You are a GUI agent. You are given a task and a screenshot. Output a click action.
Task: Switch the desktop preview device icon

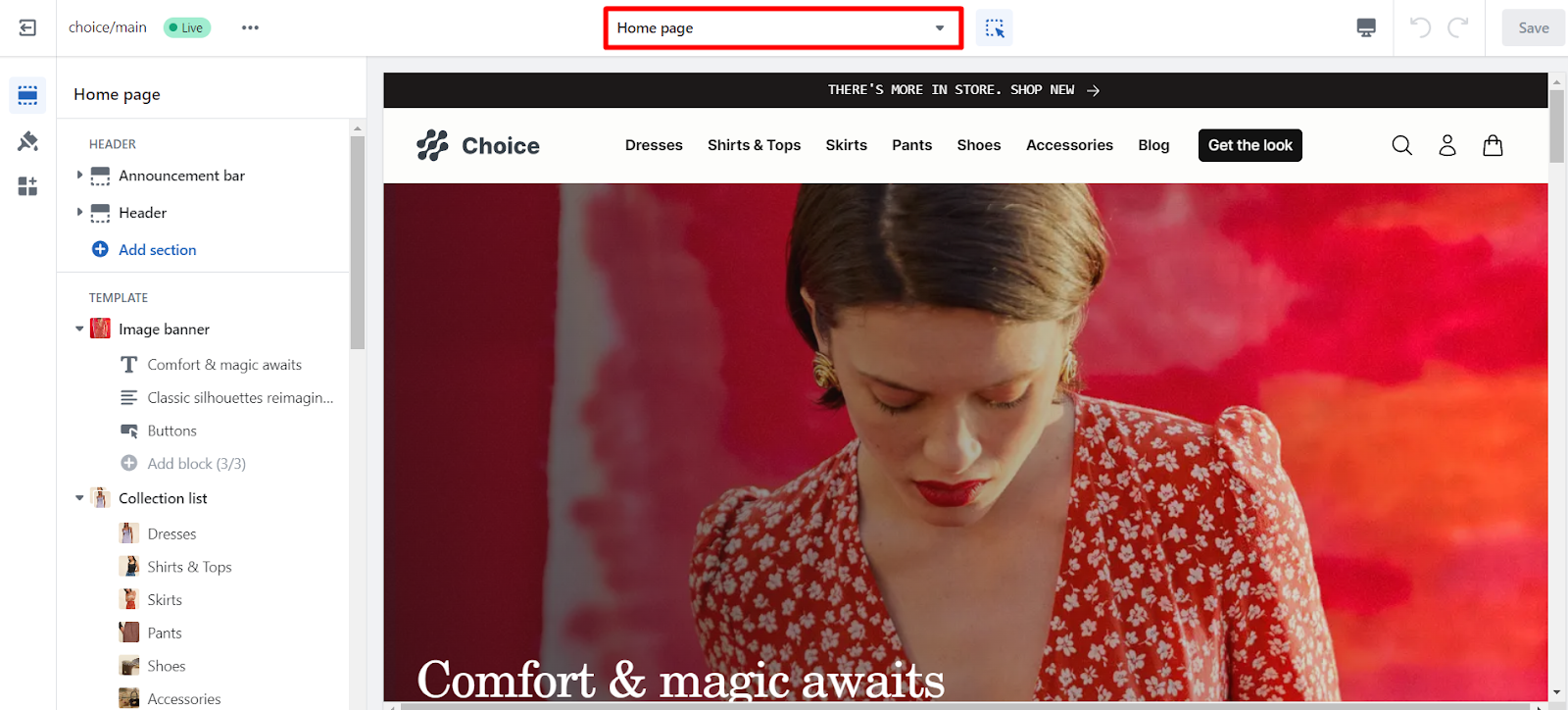[x=1366, y=27]
